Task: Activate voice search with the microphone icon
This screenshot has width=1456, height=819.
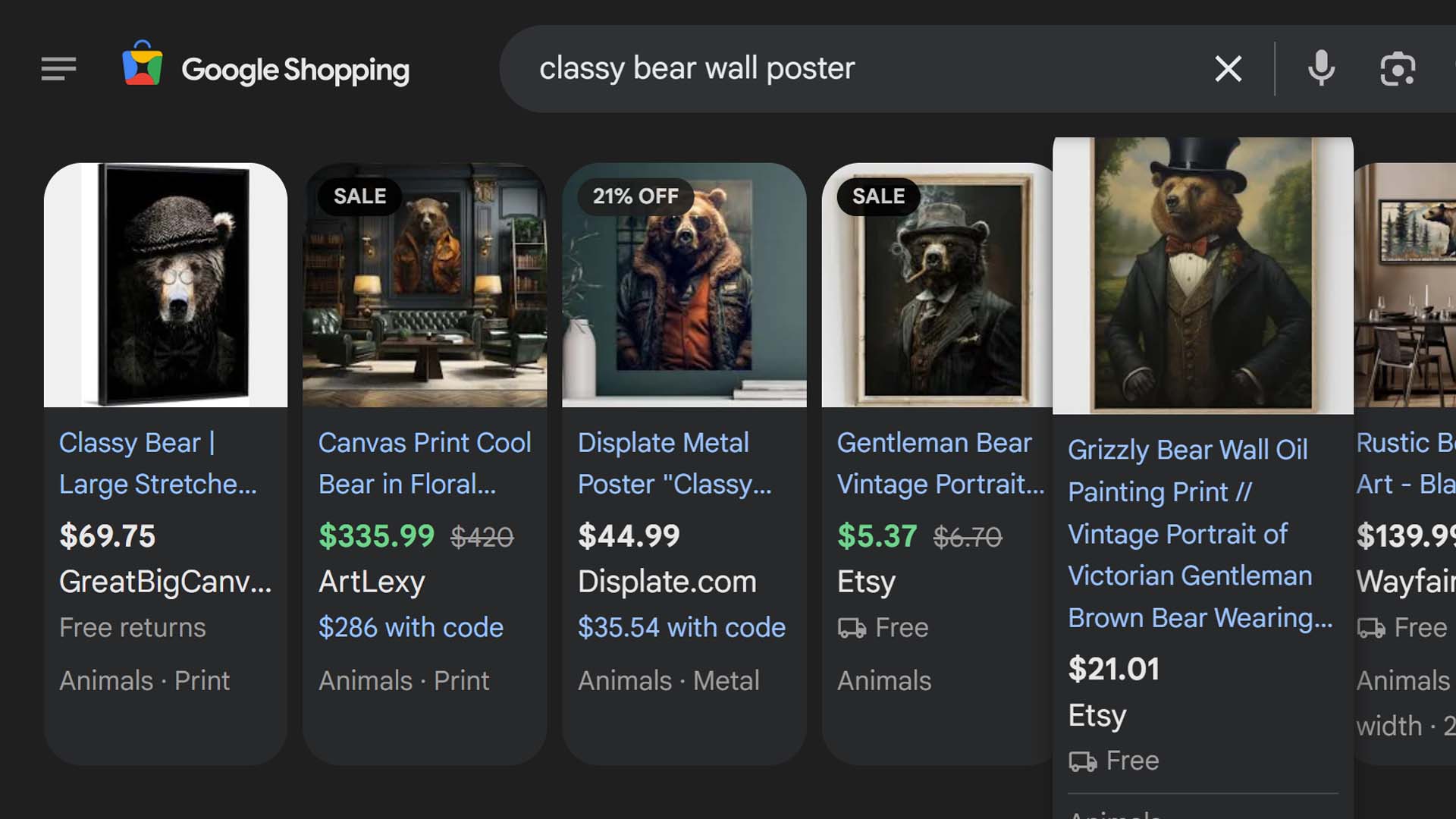Action: (x=1320, y=69)
